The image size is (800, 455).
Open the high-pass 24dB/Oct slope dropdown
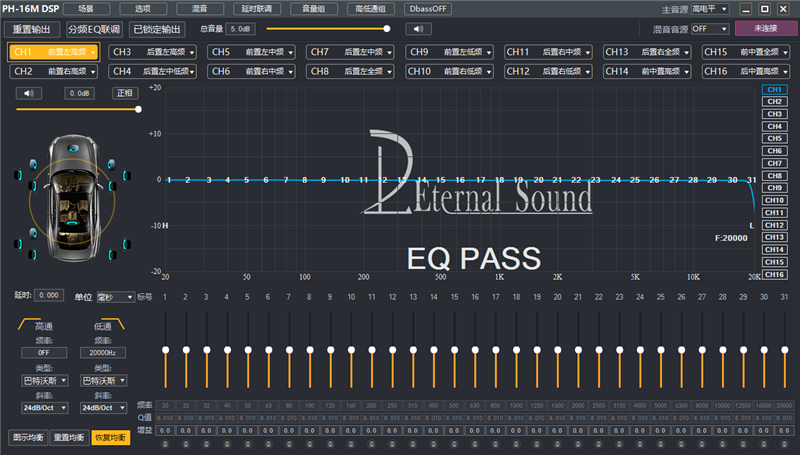[x=45, y=408]
